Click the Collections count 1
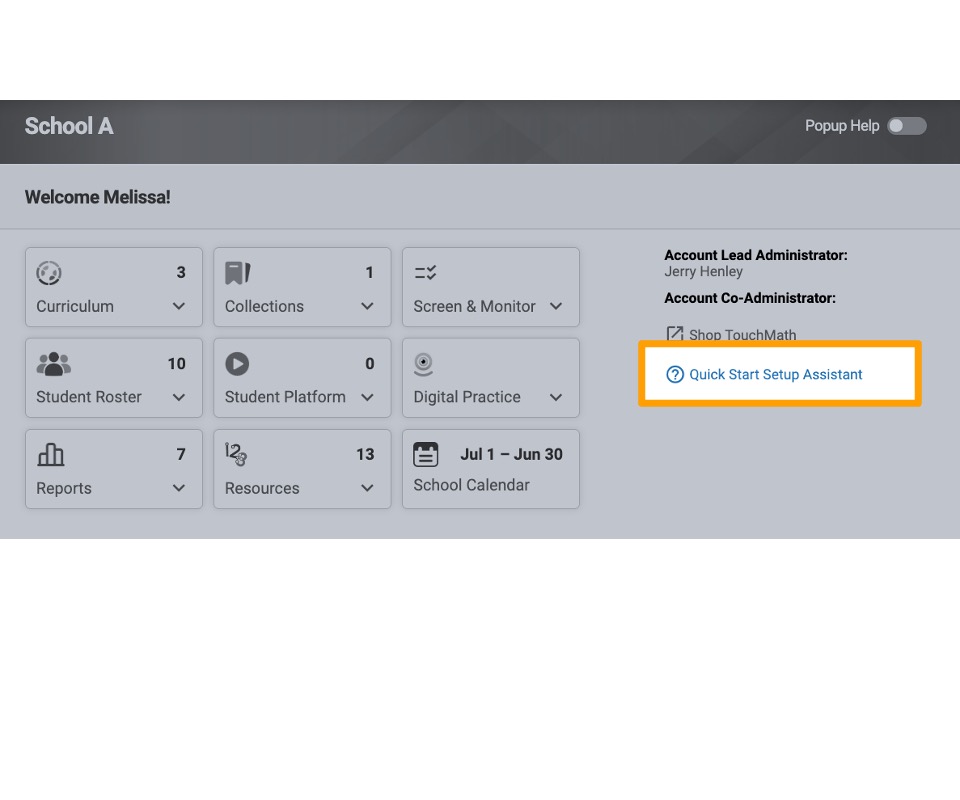 click(x=369, y=272)
